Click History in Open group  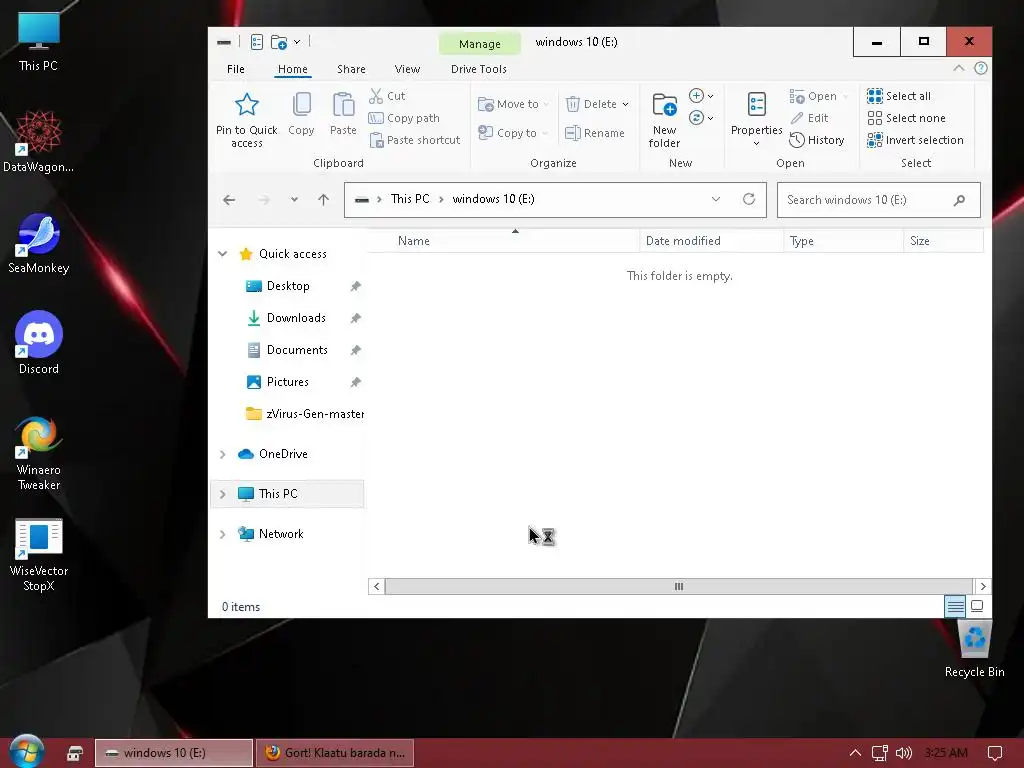(817, 140)
